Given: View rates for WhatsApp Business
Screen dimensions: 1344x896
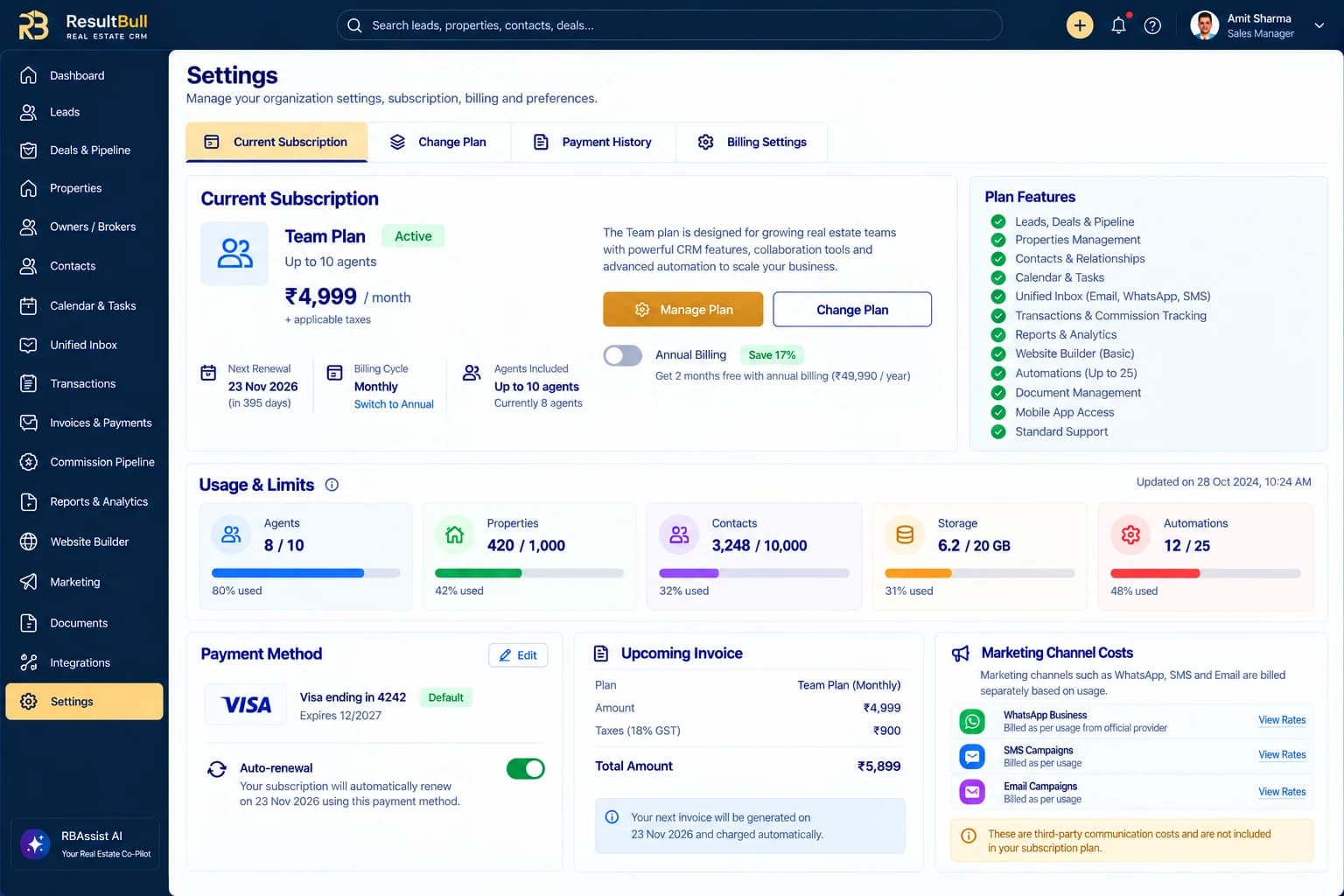Looking at the screenshot, I should click(1282, 720).
